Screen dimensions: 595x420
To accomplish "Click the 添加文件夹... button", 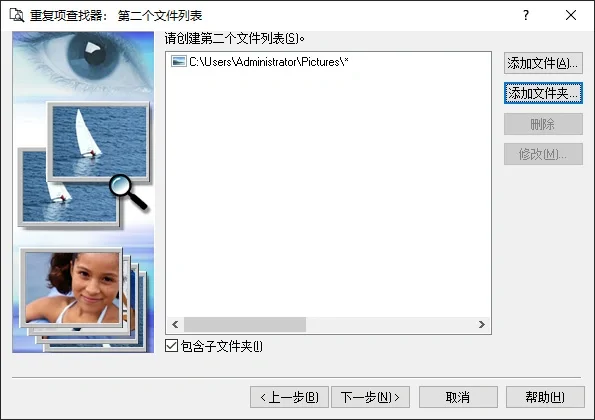I will click(543, 93).
